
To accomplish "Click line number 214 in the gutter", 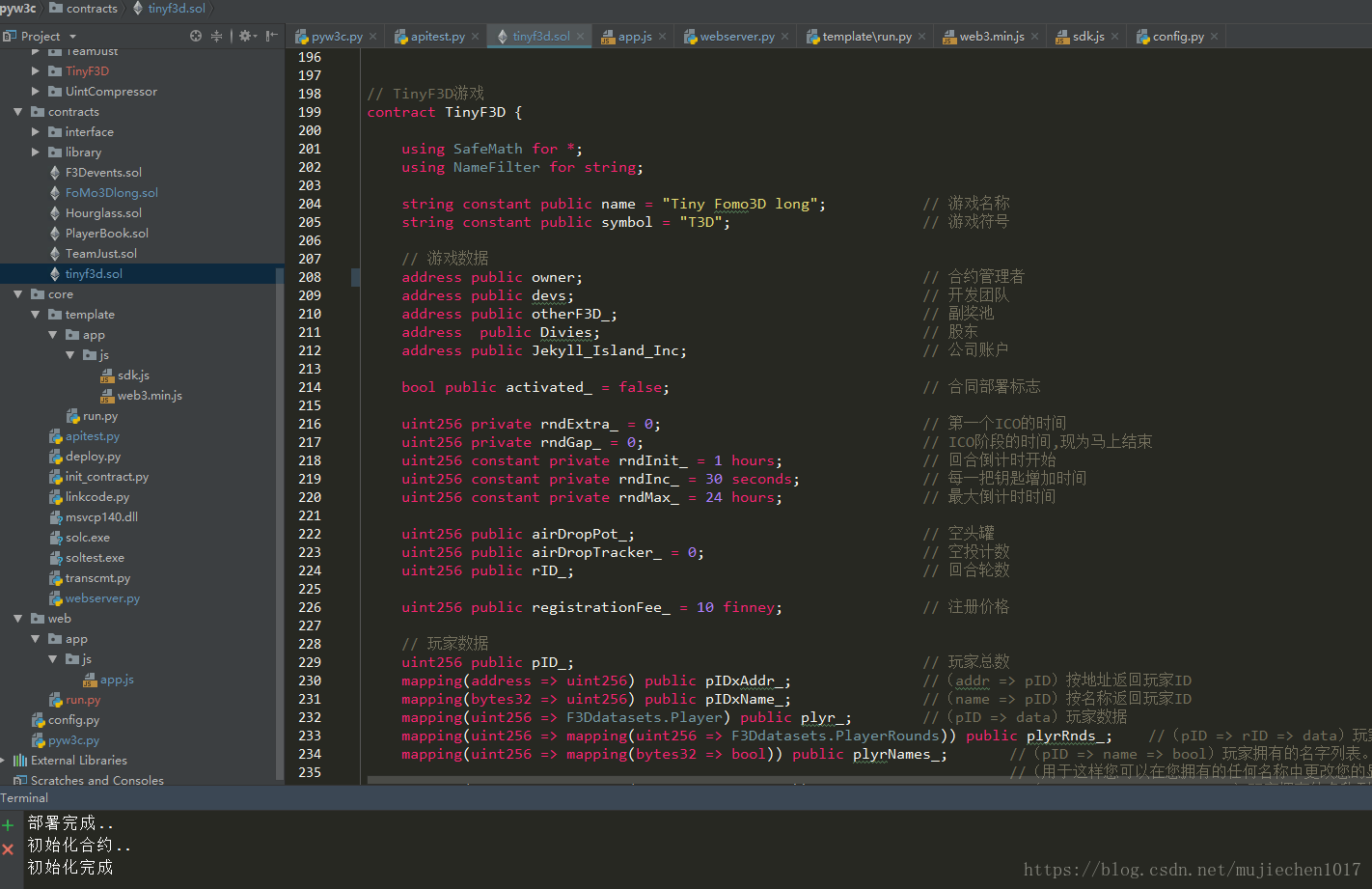I will pos(310,387).
